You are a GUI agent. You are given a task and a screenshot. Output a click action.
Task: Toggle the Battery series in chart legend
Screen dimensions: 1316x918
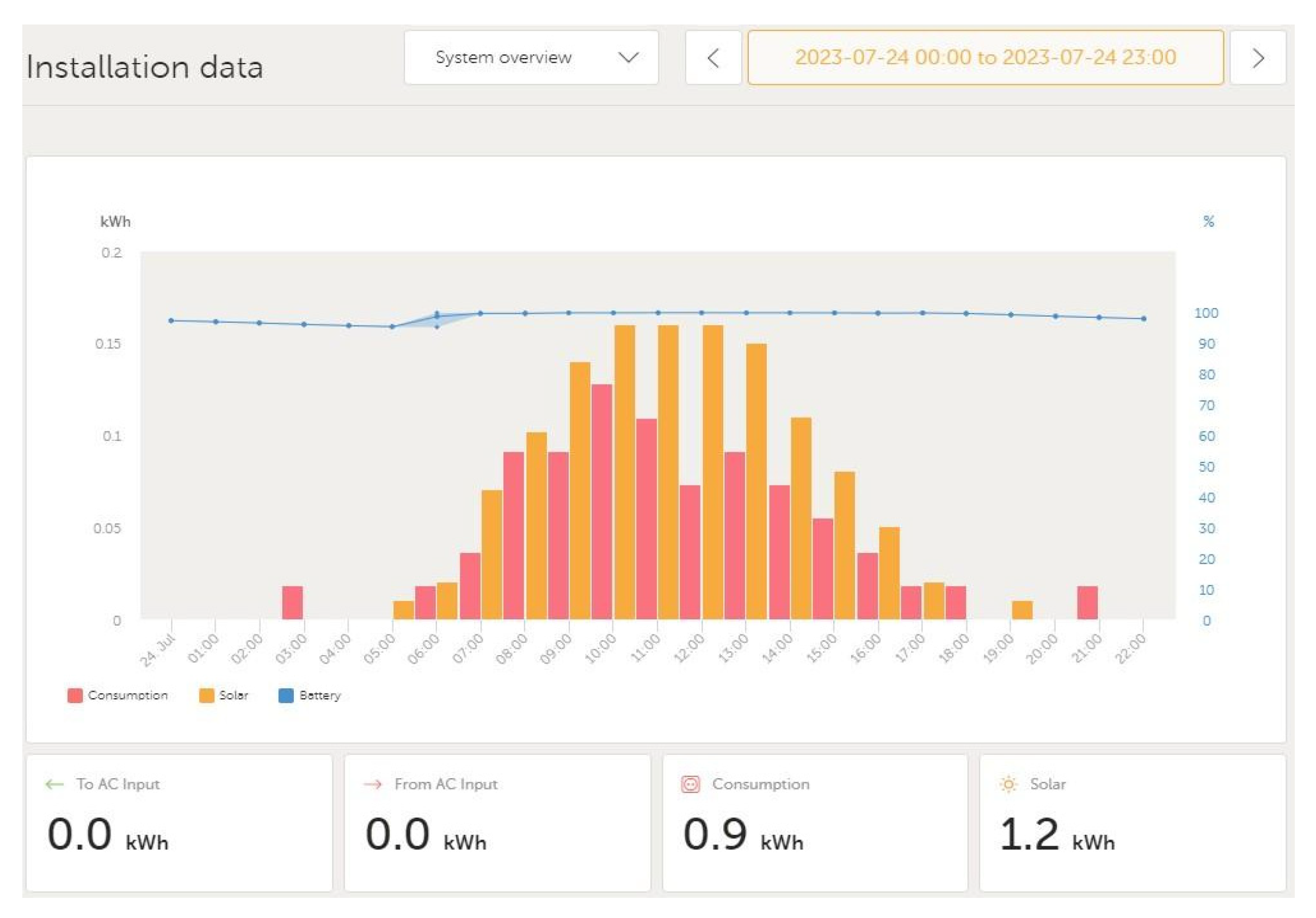point(320,695)
